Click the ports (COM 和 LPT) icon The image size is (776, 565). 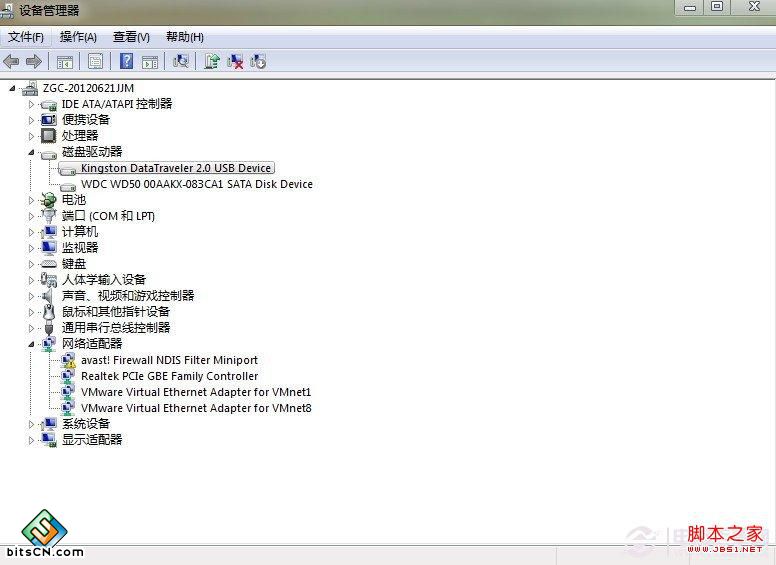[x=48, y=216]
